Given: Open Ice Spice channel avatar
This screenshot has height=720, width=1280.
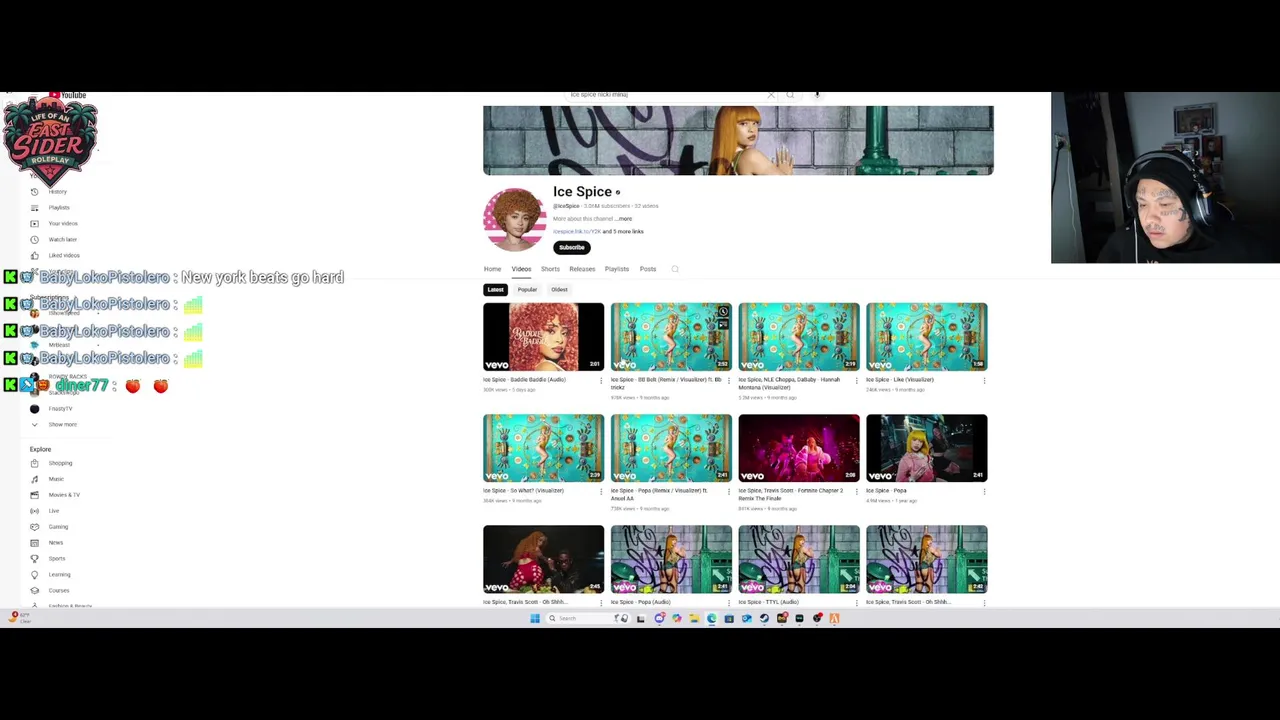Looking at the screenshot, I should pos(515,219).
